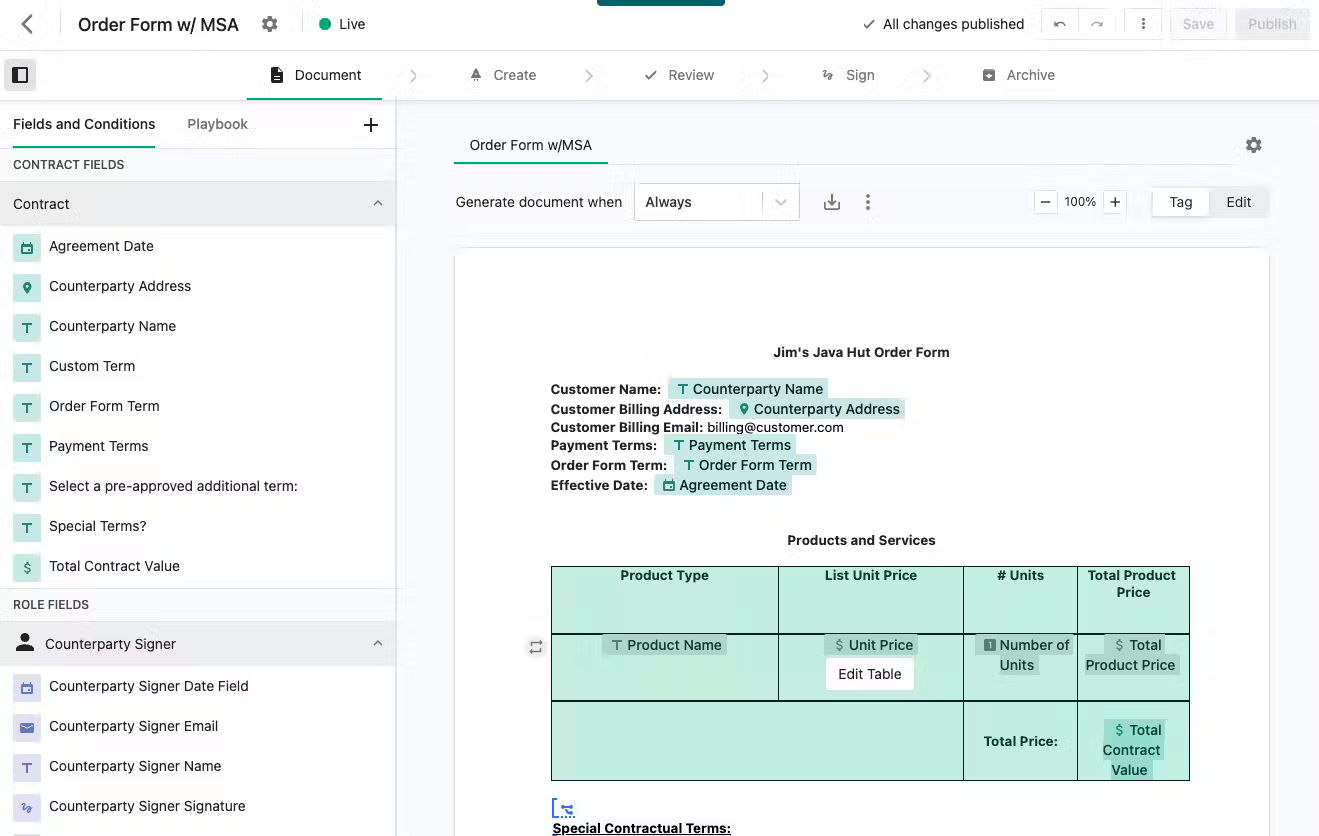Open the document three-dot options menu
This screenshot has width=1319, height=836.
[867, 202]
